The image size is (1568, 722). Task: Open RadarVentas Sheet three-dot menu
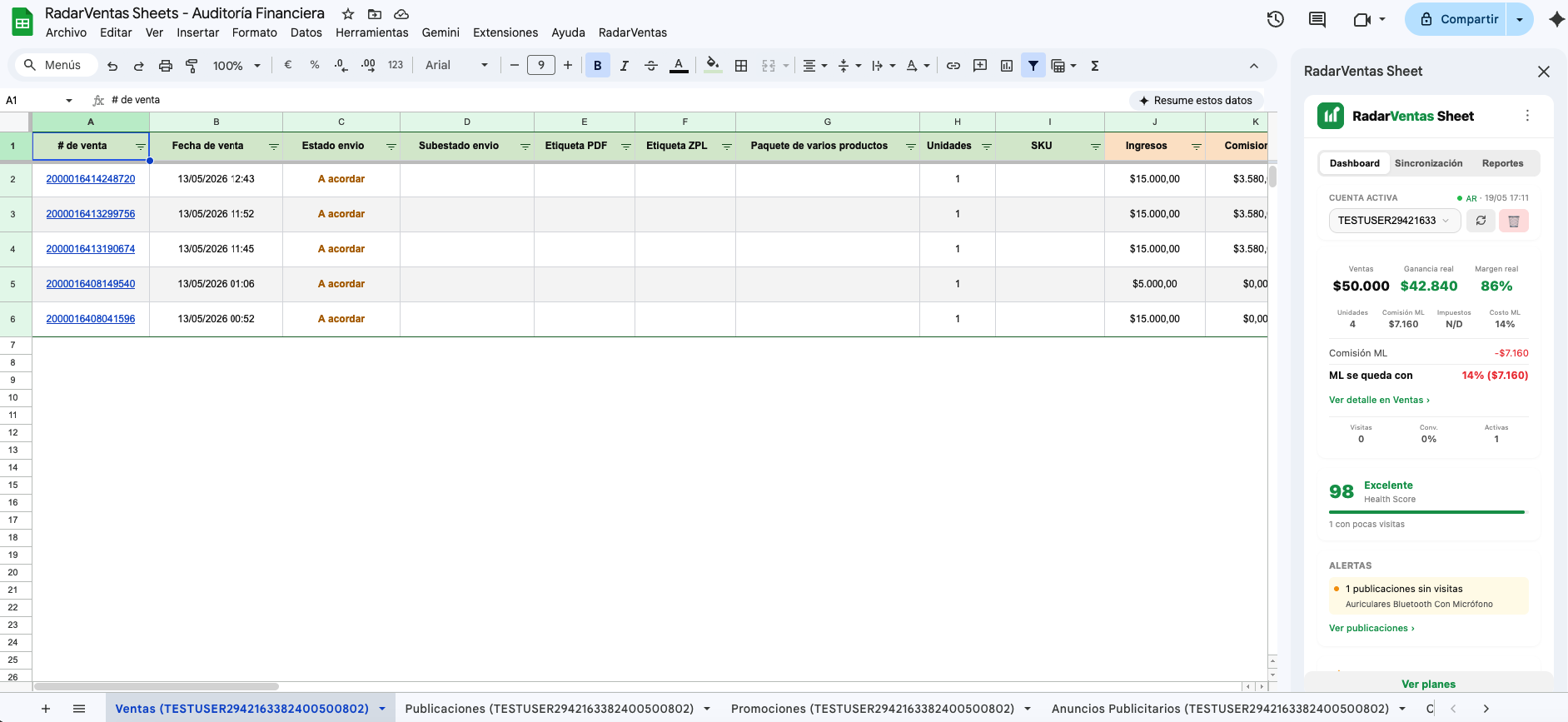click(x=1527, y=116)
